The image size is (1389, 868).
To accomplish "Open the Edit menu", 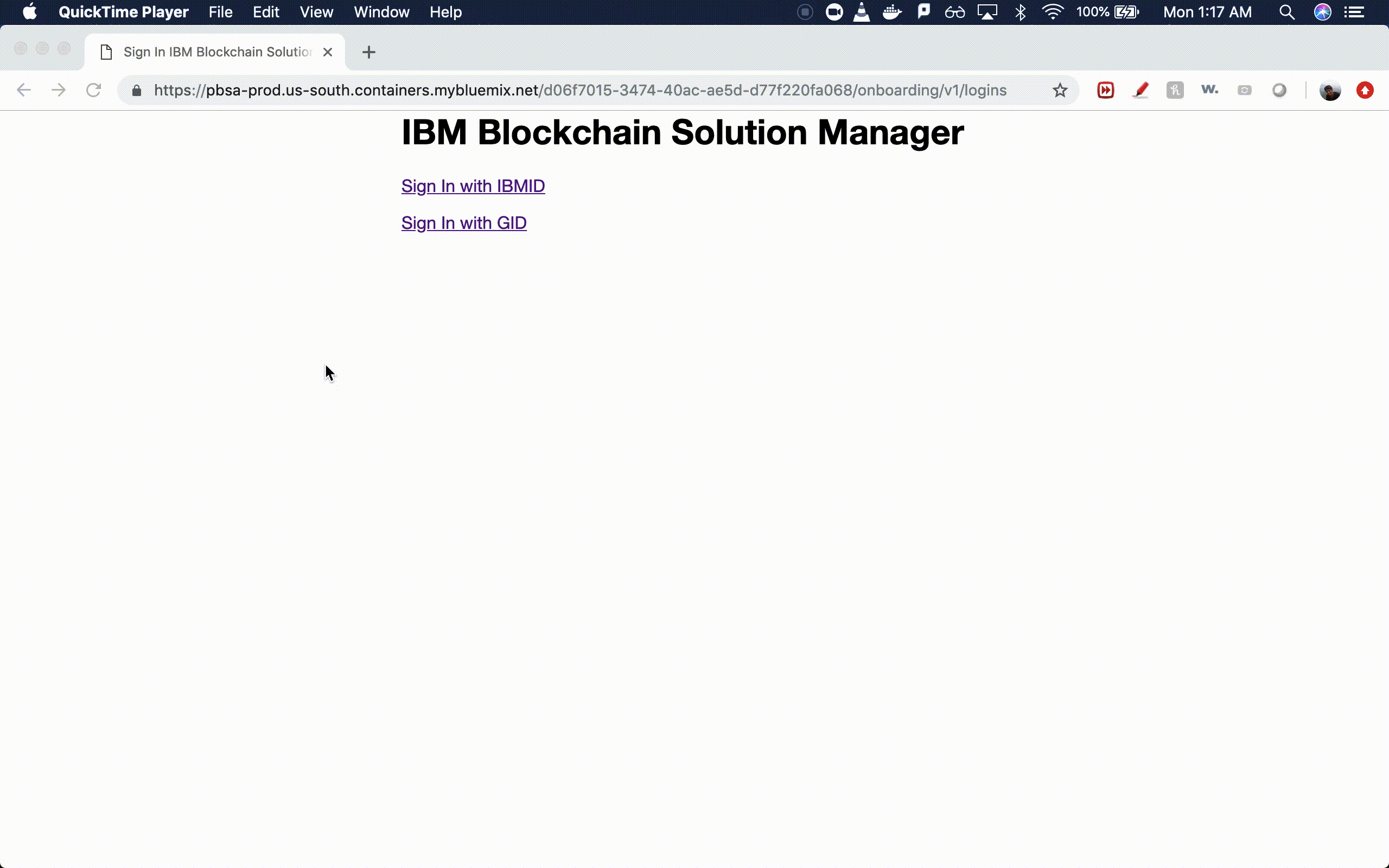I will click(x=266, y=12).
